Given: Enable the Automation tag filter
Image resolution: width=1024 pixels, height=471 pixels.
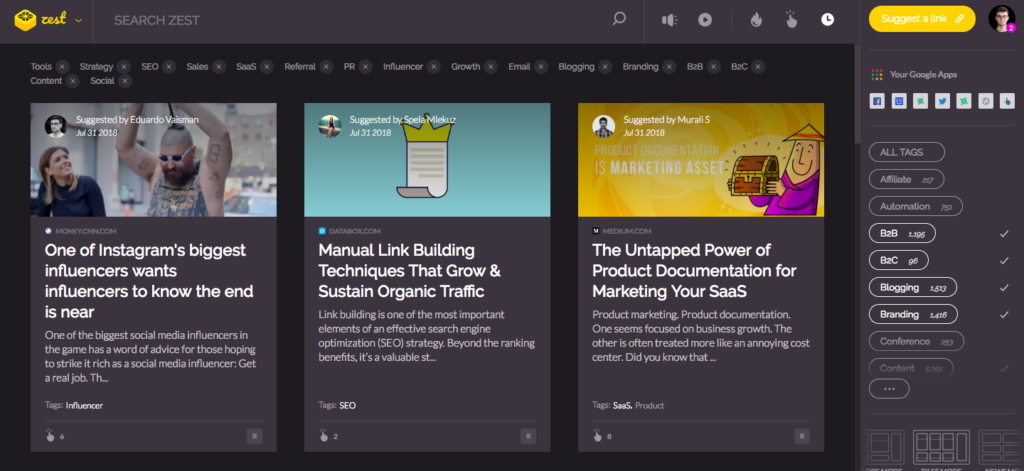Looking at the screenshot, I should [x=916, y=206].
